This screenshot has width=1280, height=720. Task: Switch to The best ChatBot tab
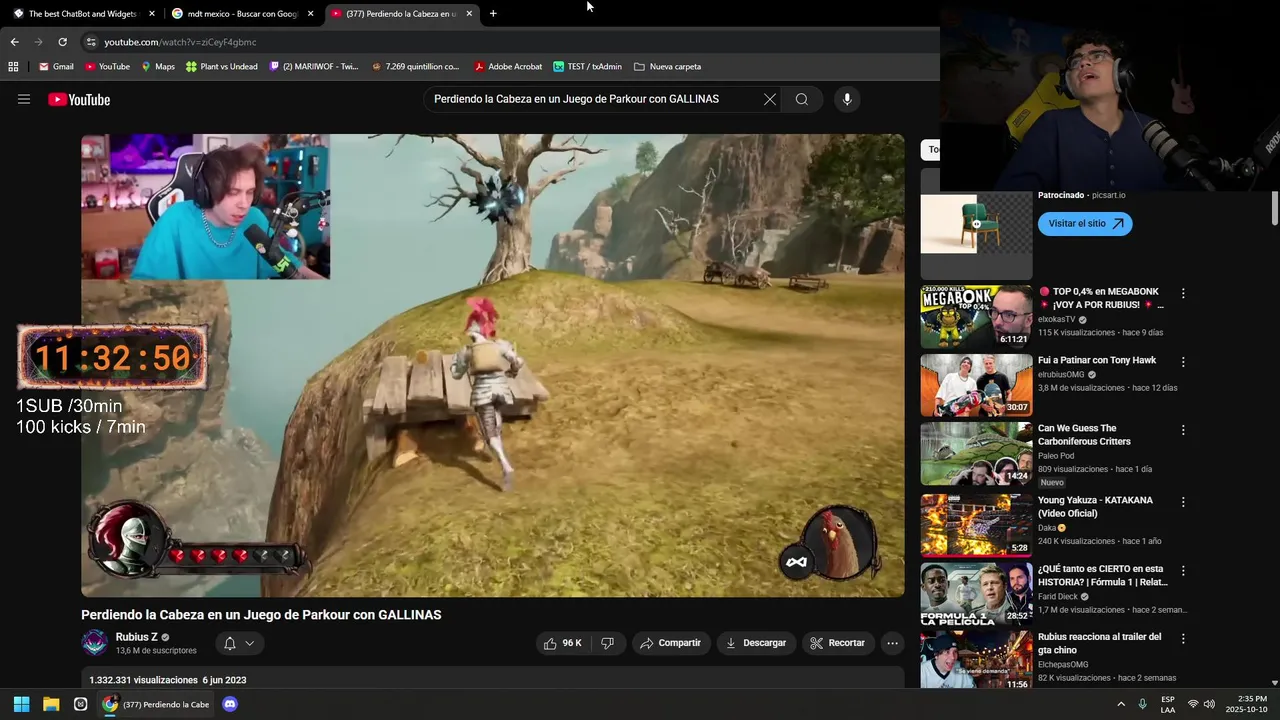[x=82, y=14]
